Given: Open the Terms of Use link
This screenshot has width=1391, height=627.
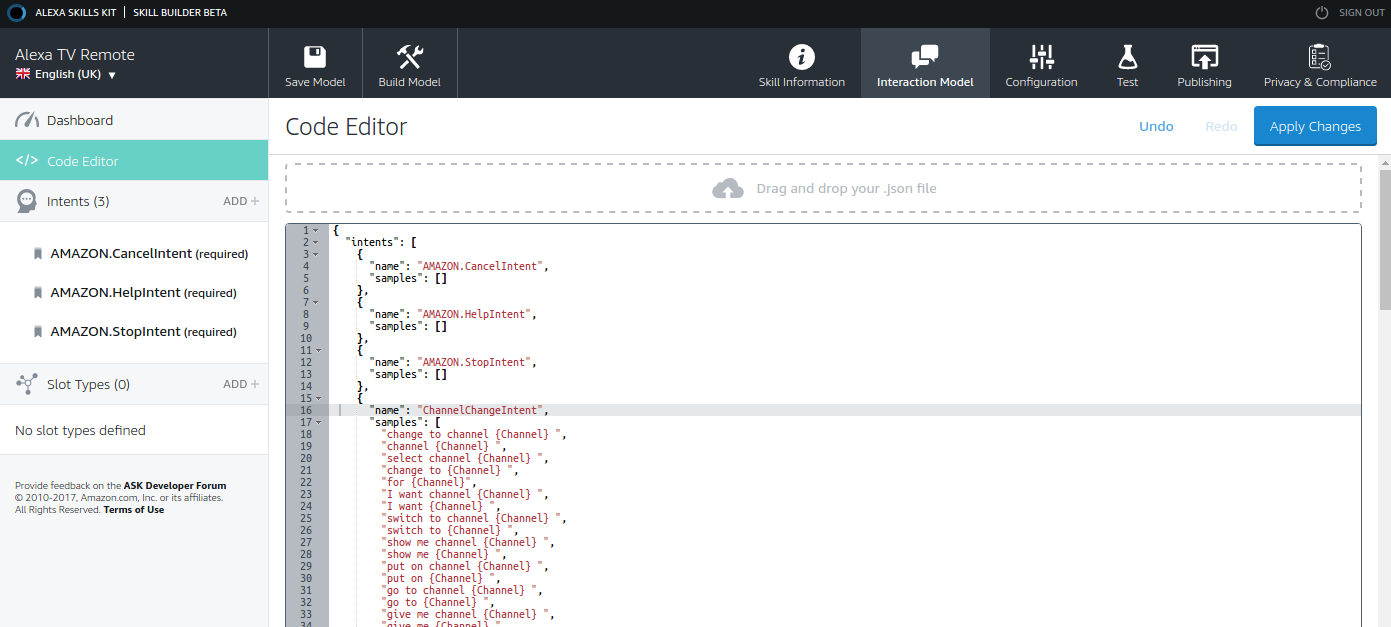Looking at the screenshot, I should click(x=134, y=510).
